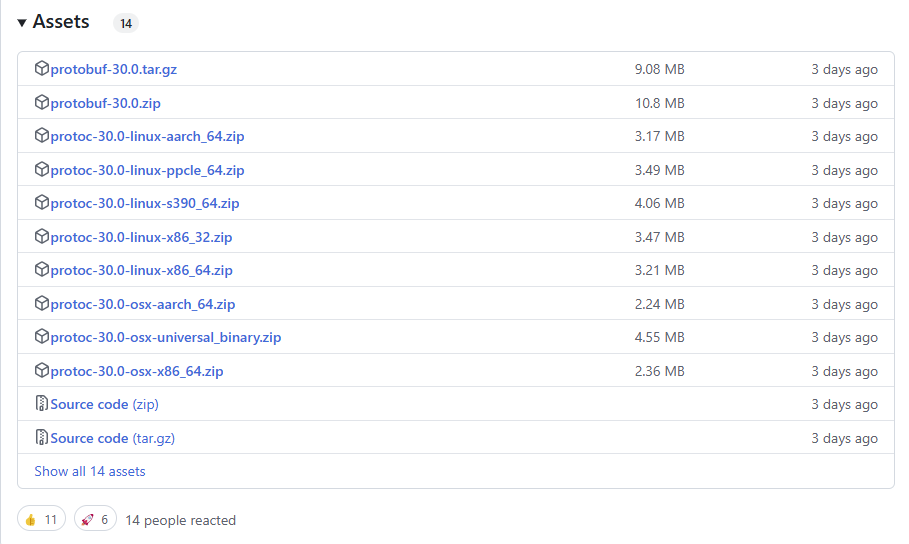Collapse the Assets section triangle

pos(22,23)
